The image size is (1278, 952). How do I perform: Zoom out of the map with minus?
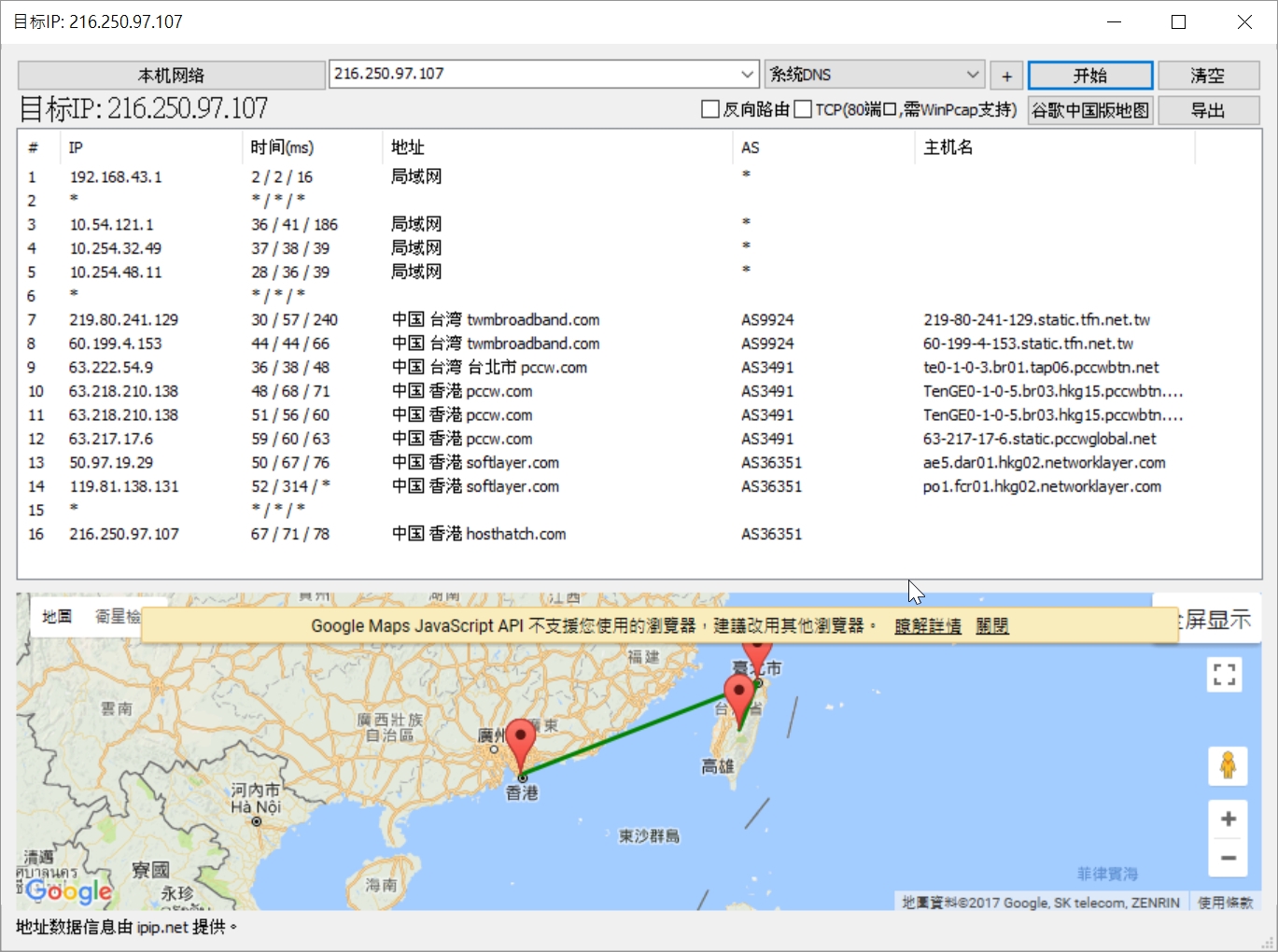[x=1228, y=858]
